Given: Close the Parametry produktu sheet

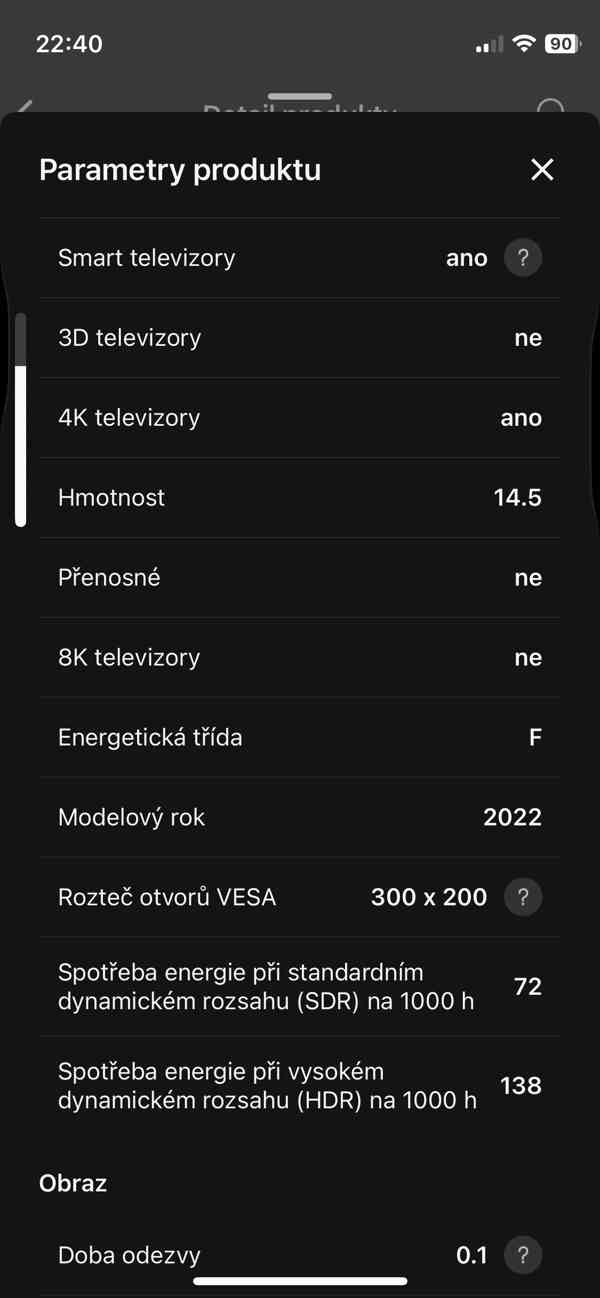Looking at the screenshot, I should pos(541,170).
